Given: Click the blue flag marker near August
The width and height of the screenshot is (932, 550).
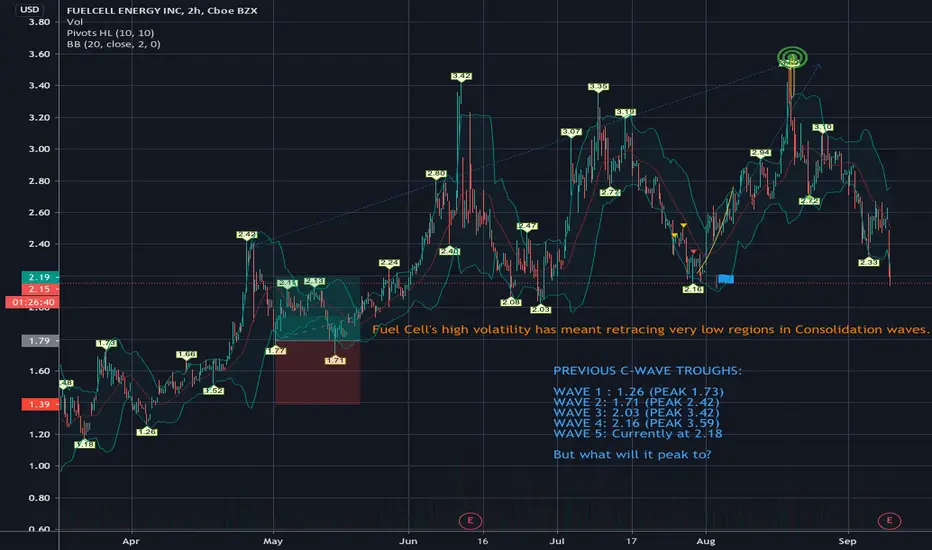Looking at the screenshot, I should coord(725,278).
